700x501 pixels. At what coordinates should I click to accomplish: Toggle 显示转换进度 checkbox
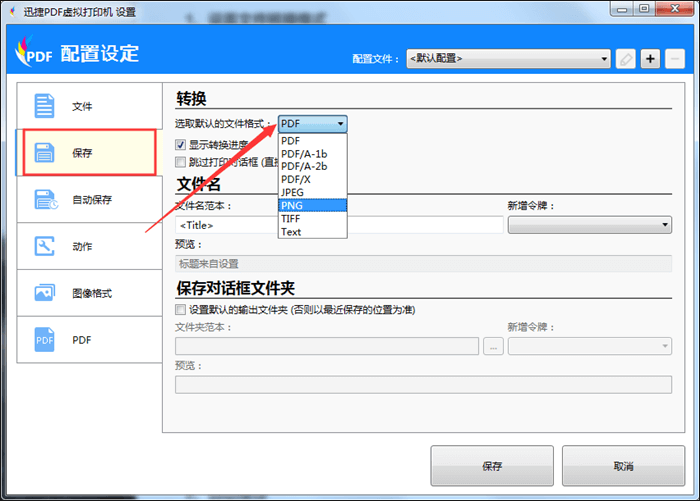(180, 145)
